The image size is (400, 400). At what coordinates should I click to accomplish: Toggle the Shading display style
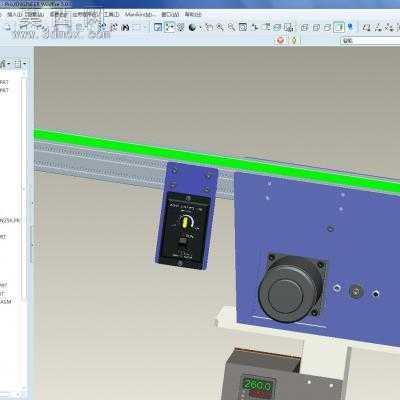[339, 27]
